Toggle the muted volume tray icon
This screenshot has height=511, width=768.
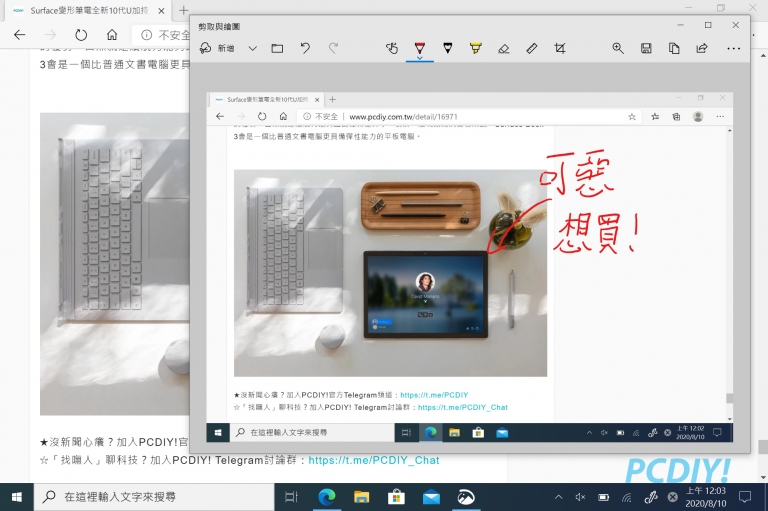(580, 497)
